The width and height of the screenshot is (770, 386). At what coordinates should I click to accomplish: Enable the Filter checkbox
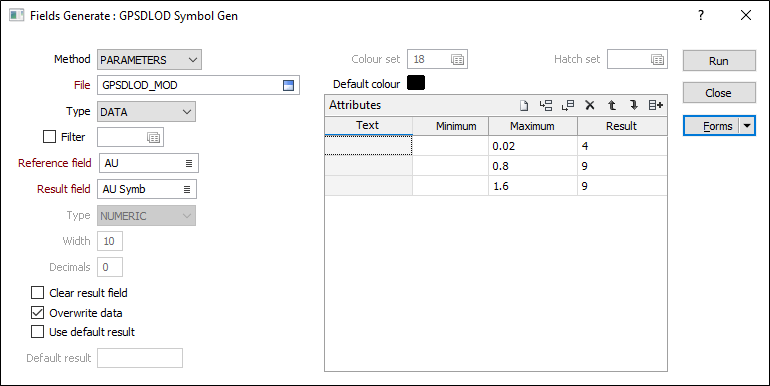(50, 137)
